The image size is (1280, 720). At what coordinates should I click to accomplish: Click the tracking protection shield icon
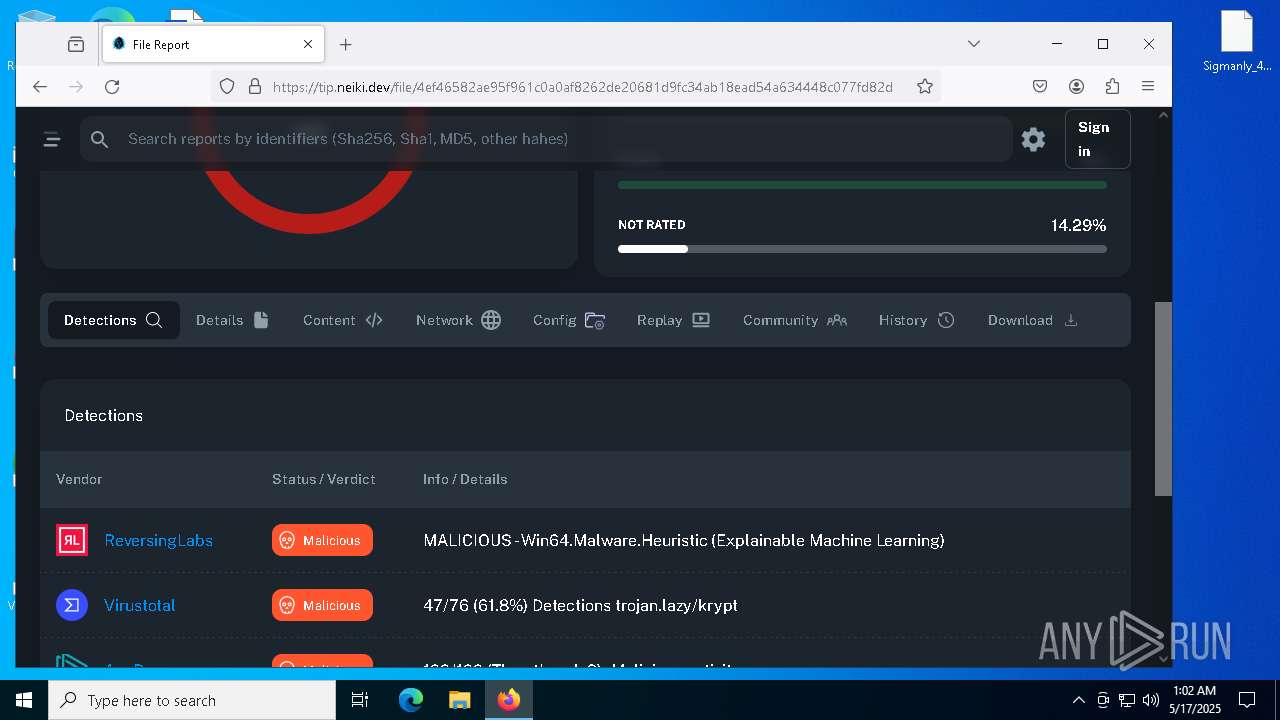[227, 87]
